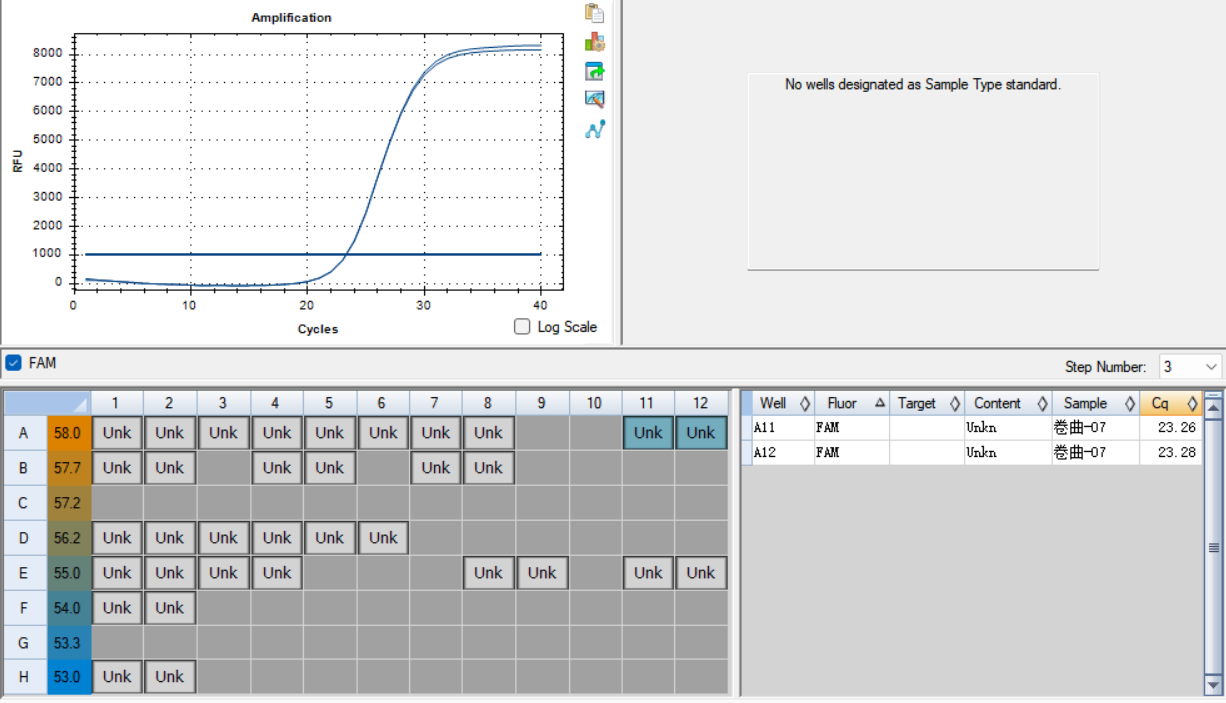Viewport: 1226px width, 703px height.
Task: Select well A1 Unk
Action: tap(116, 433)
